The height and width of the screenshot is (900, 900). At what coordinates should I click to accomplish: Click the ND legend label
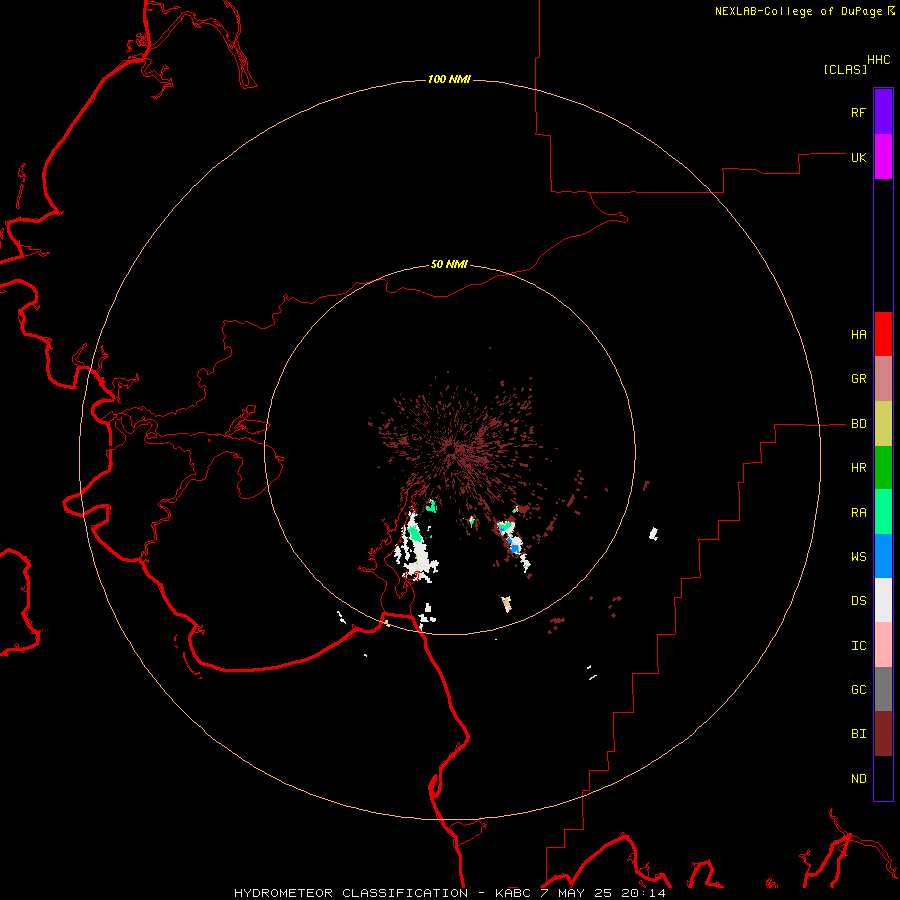pos(858,779)
